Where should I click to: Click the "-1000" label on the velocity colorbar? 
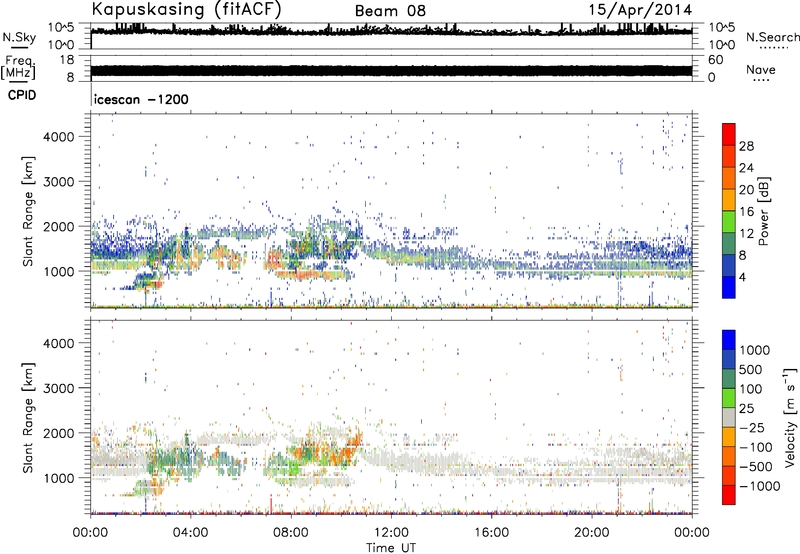(760, 486)
